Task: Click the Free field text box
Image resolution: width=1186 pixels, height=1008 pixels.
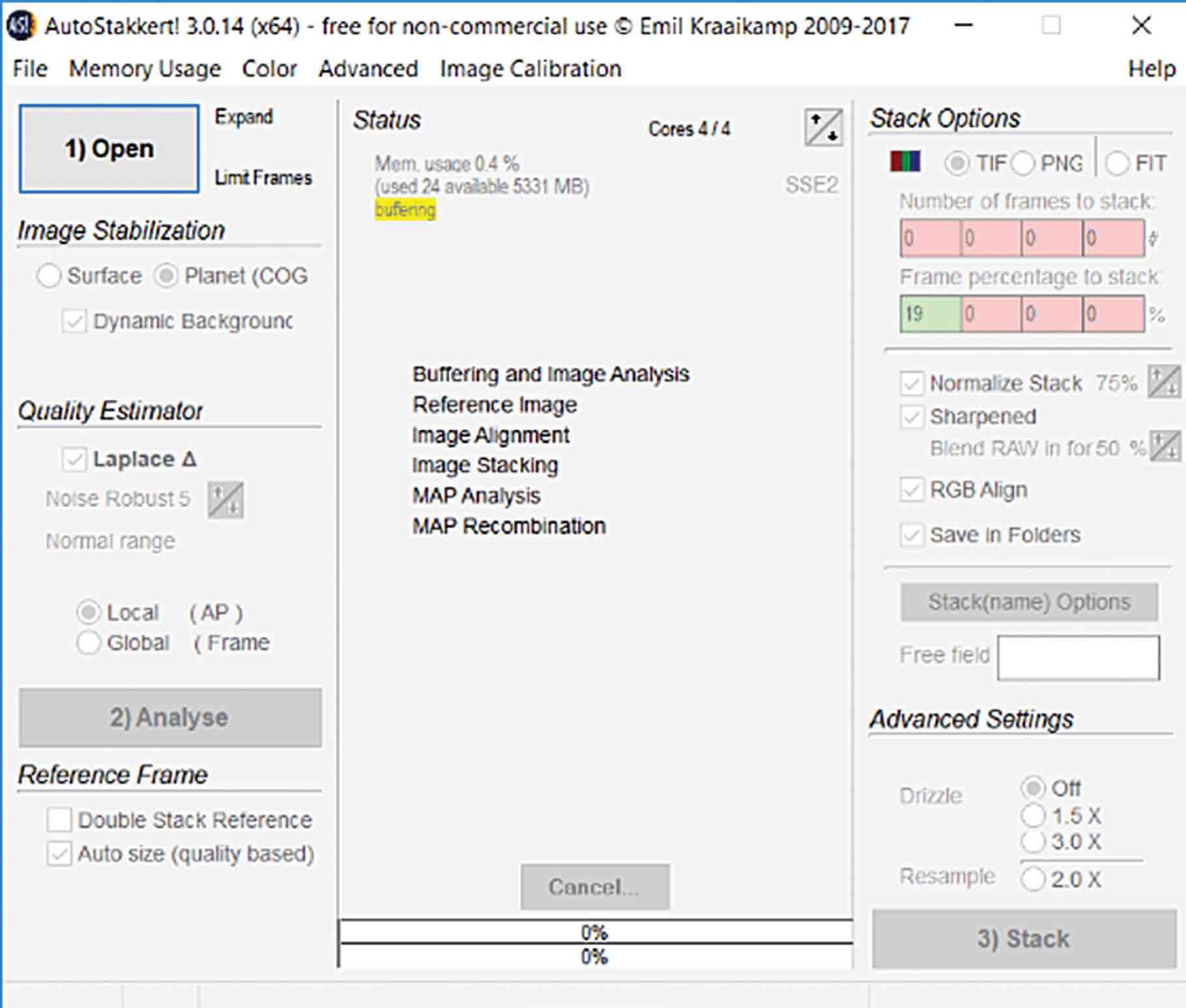Action: pyautogui.click(x=1078, y=658)
